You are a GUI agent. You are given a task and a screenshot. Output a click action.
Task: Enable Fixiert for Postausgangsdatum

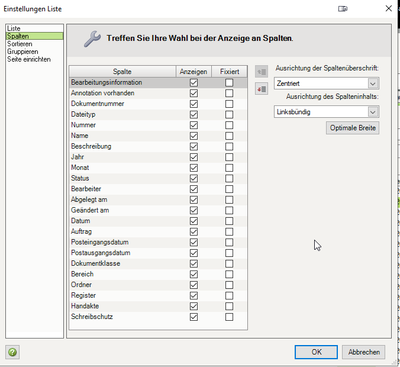(x=229, y=253)
